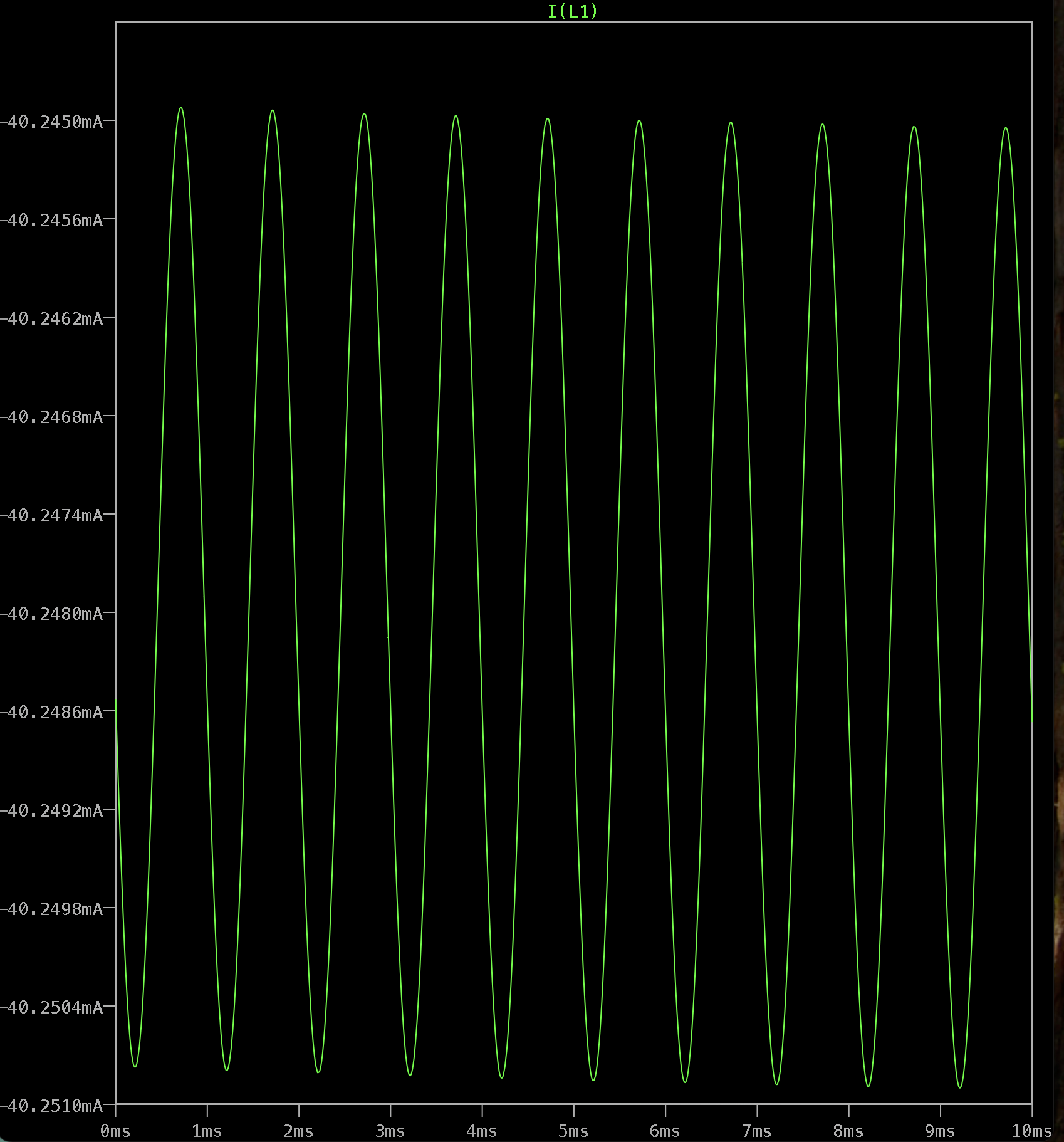The width and height of the screenshot is (1064, 1142).
Task: Click the -40.2498mA axis tick label
Action: click(x=51, y=909)
